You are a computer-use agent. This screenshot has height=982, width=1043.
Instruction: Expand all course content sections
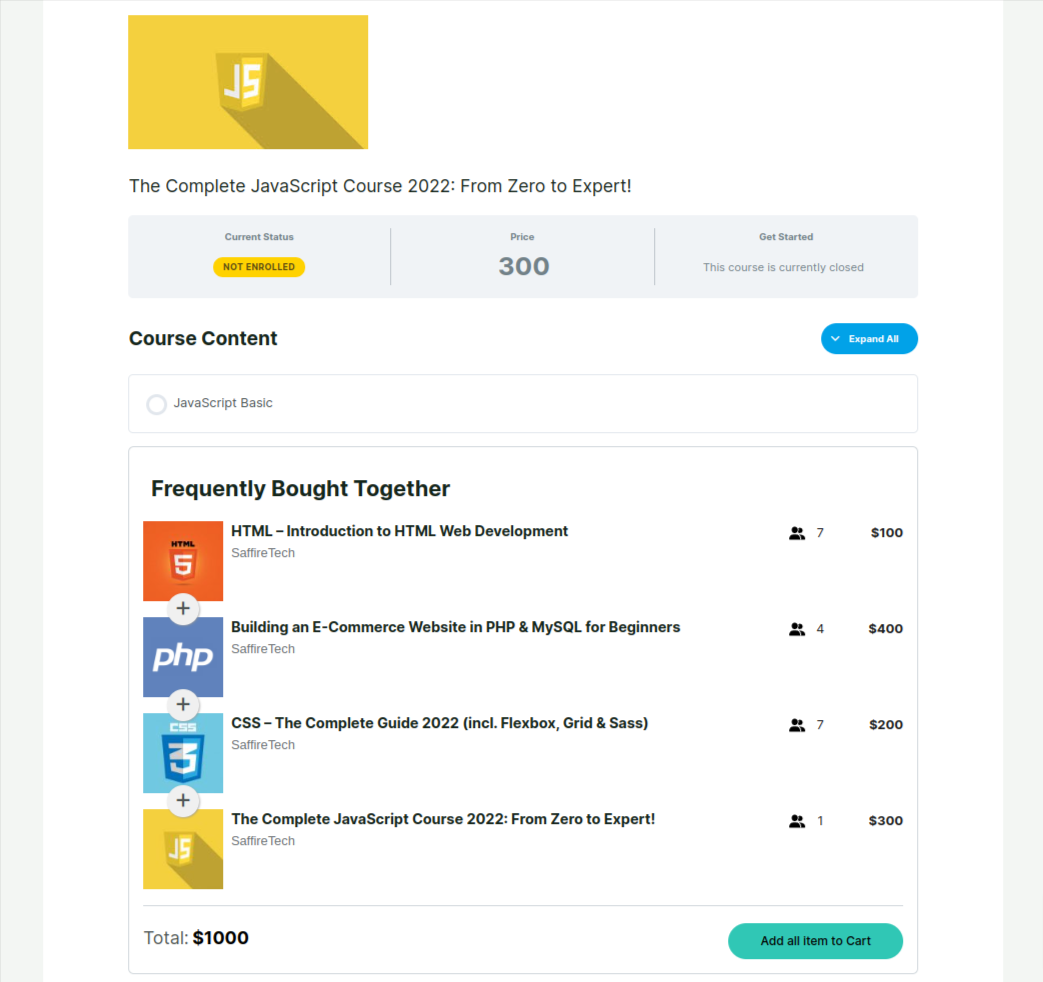tap(869, 339)
